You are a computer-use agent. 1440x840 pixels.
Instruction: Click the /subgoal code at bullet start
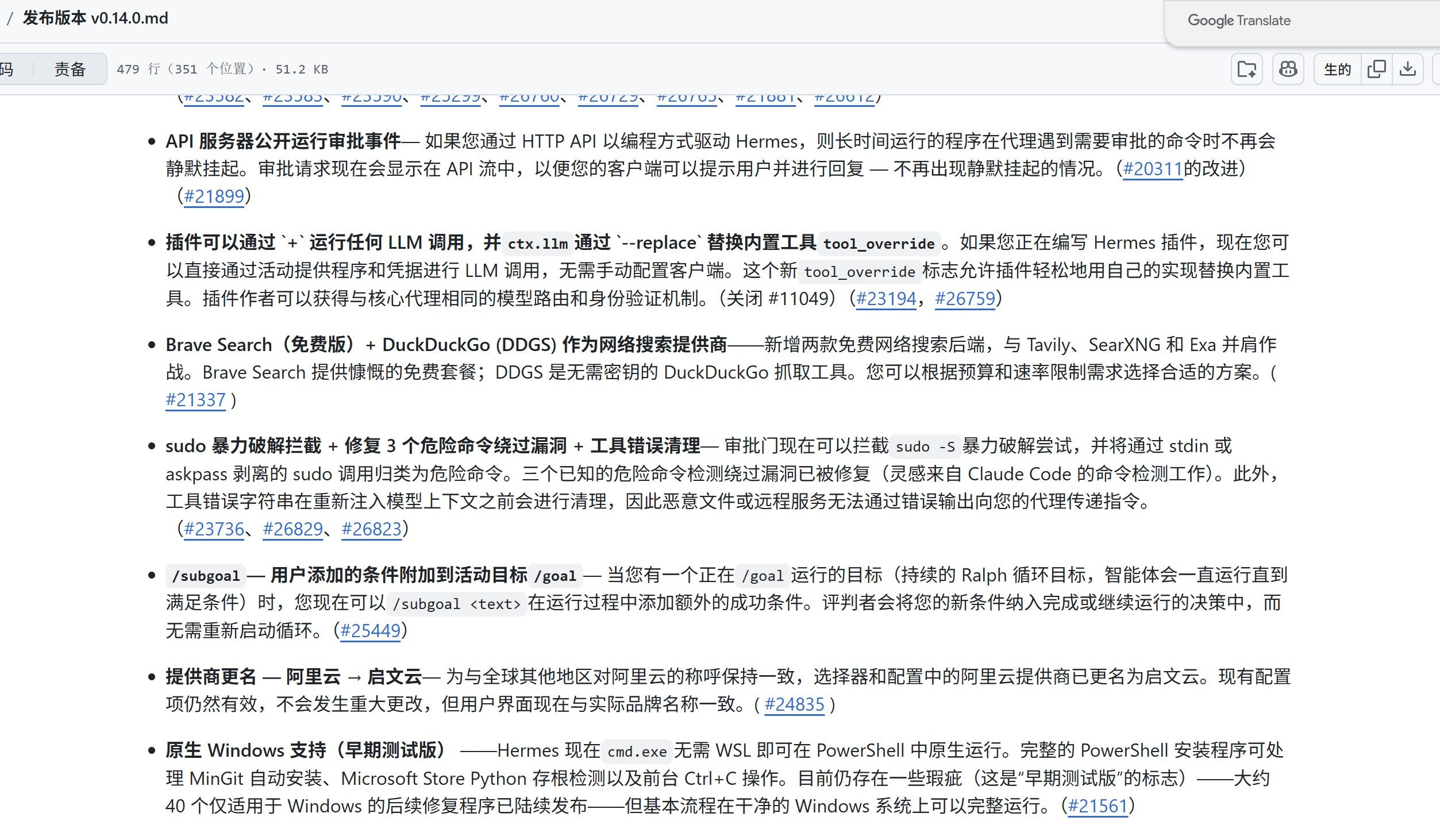click(x=206, y=576)
